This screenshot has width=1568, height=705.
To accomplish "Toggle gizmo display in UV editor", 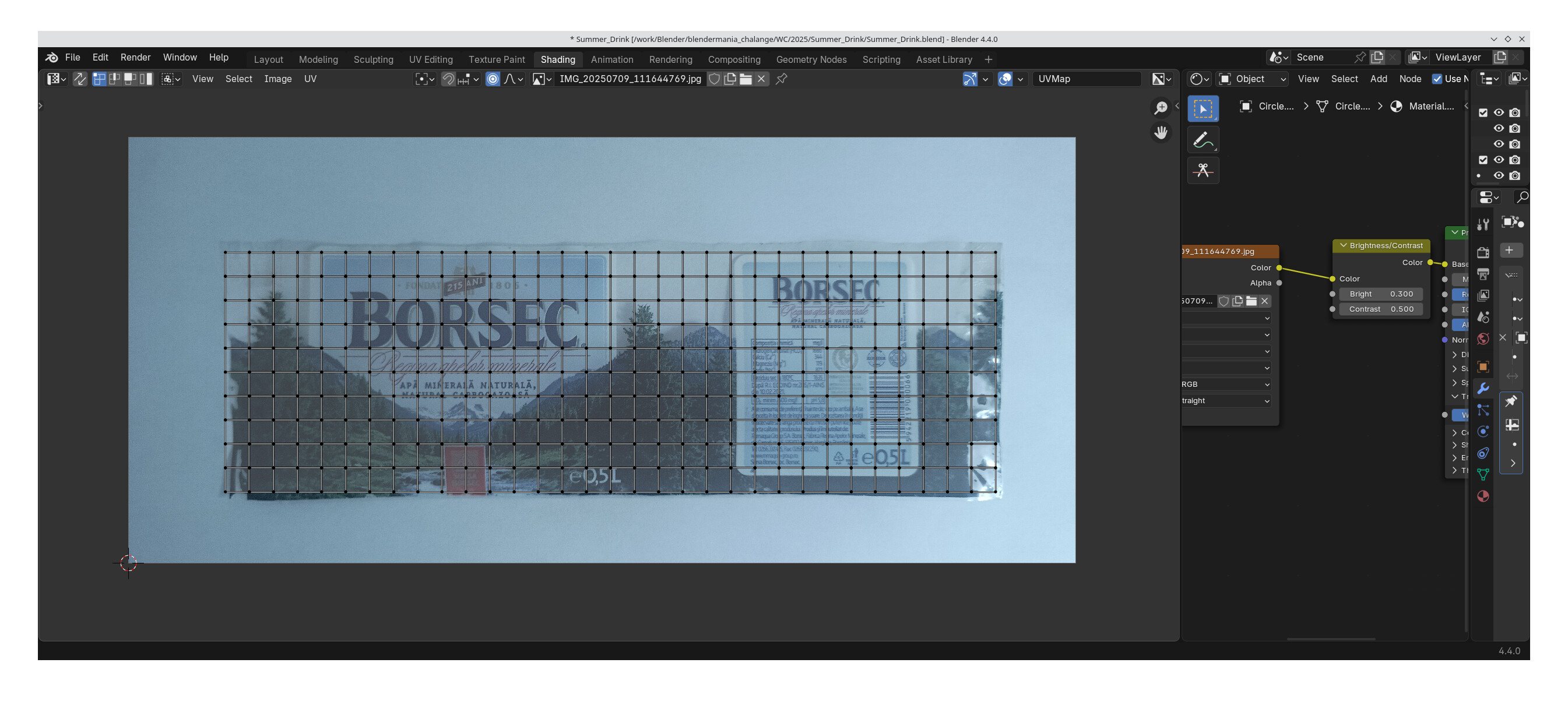I will coord(969,79).
